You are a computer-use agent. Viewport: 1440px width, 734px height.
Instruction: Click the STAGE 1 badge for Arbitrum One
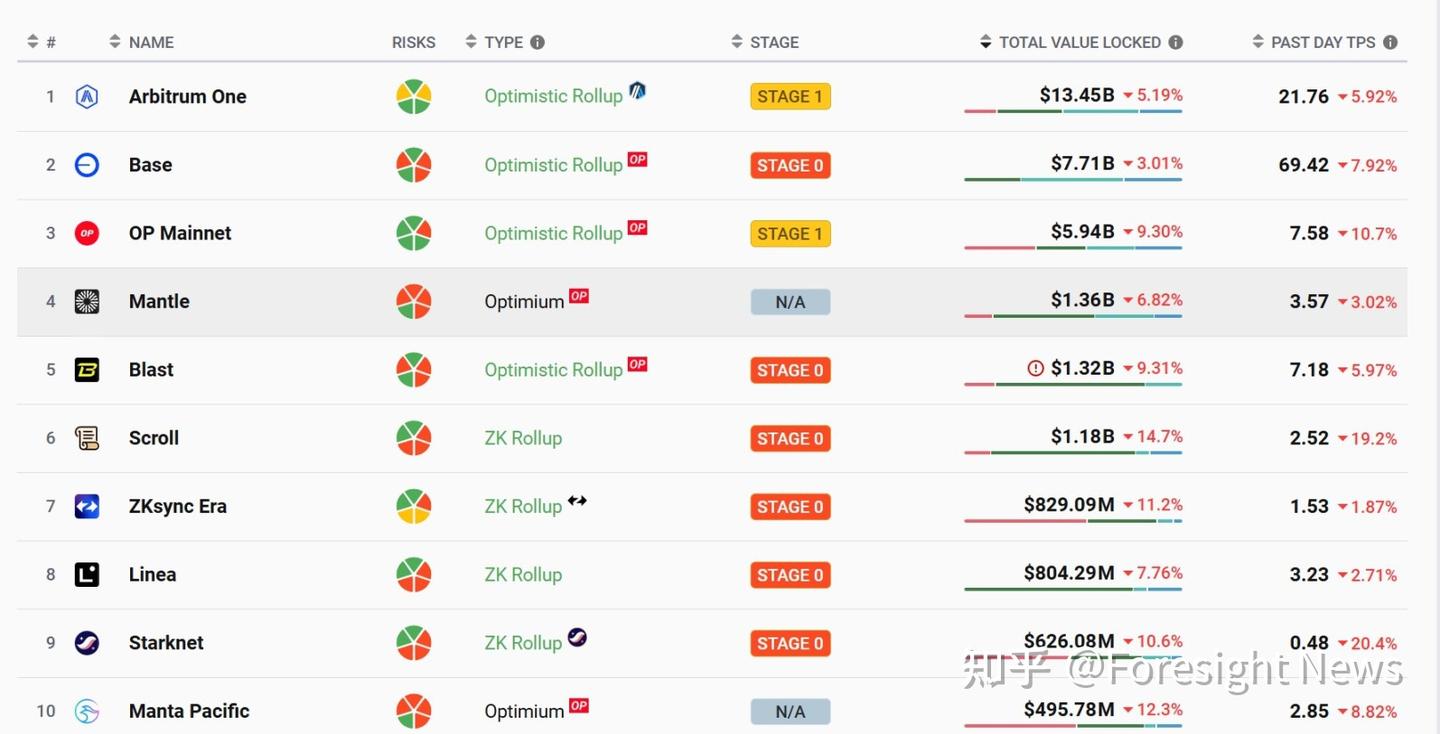tap(790, 96)
